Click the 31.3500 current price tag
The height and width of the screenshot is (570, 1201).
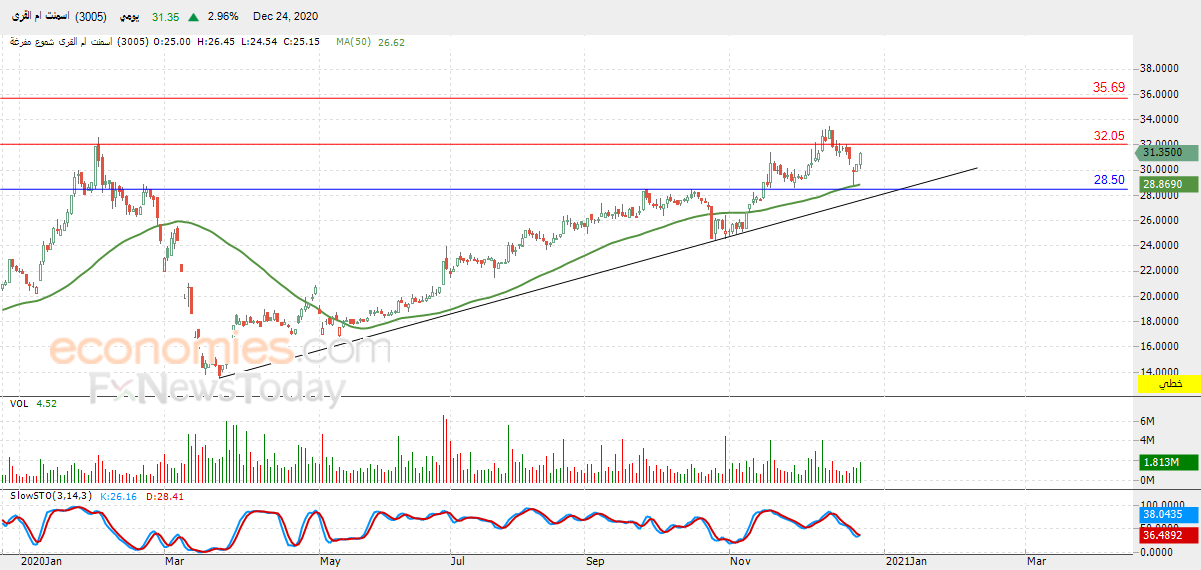click(1163, 152)
